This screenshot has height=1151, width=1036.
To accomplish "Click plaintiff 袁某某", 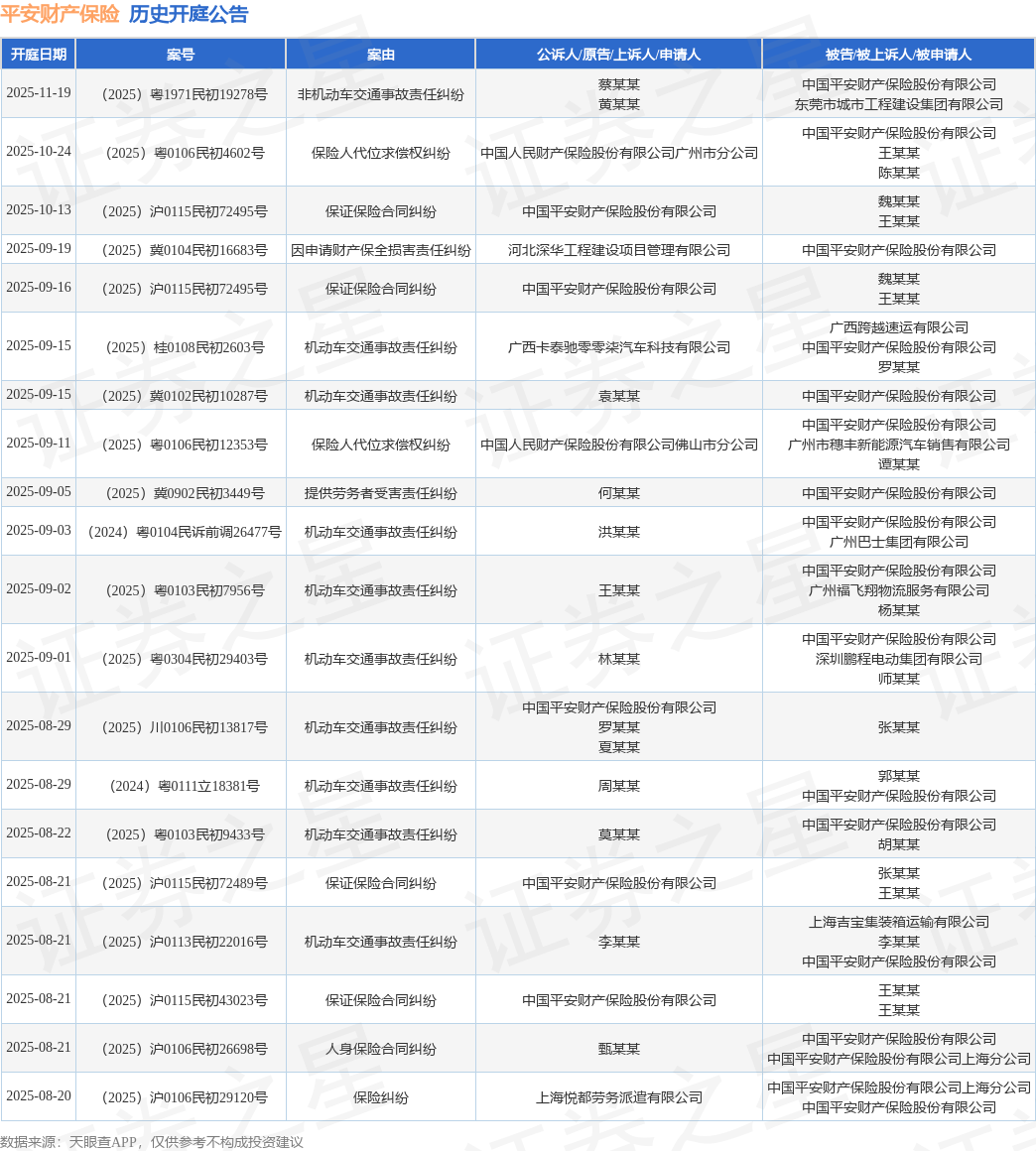I will (x=619, y=396).
